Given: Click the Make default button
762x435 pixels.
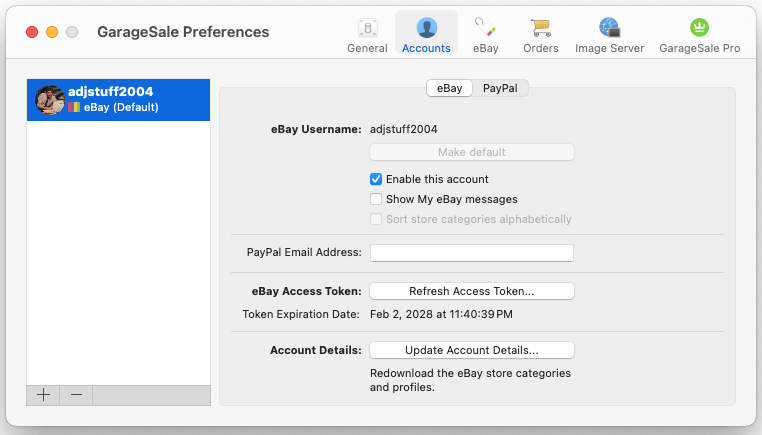Looking at the screenshot, I should pos(472,152).
